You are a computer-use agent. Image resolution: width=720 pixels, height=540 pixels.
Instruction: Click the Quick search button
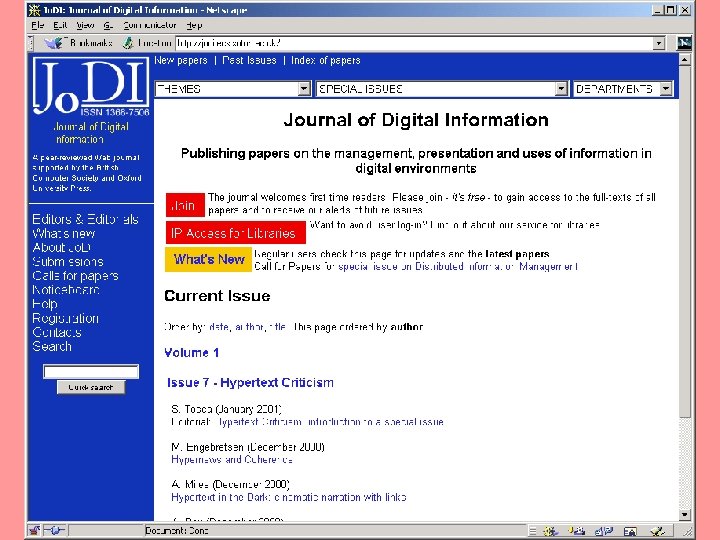(91, 387)
